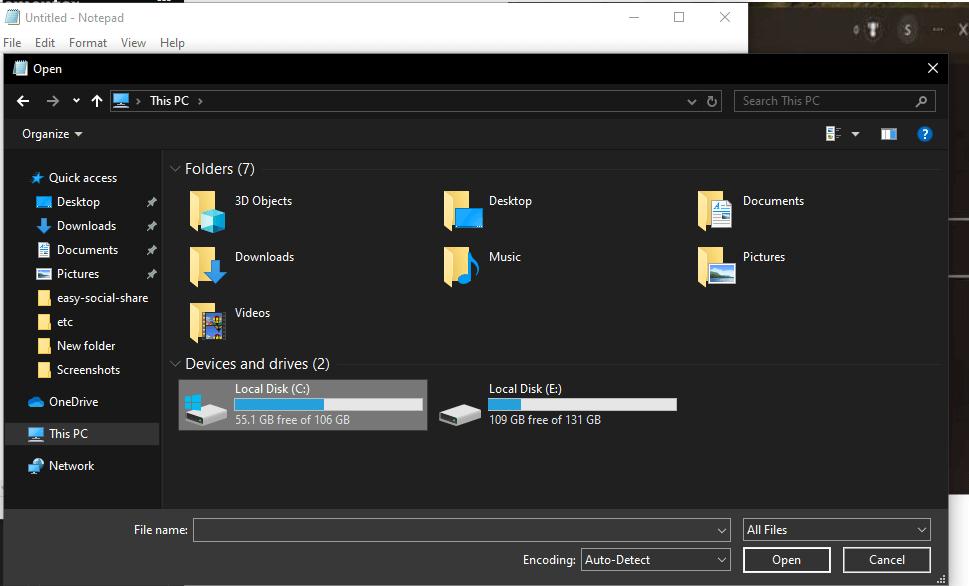Open Notepad File menu

[x=12, y=43]
